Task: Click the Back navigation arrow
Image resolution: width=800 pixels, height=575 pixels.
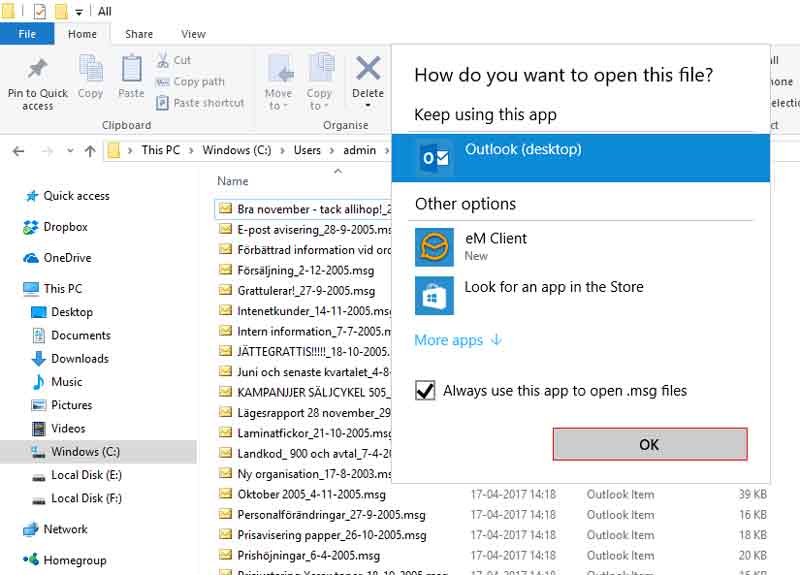Action: tap(18, 151)
